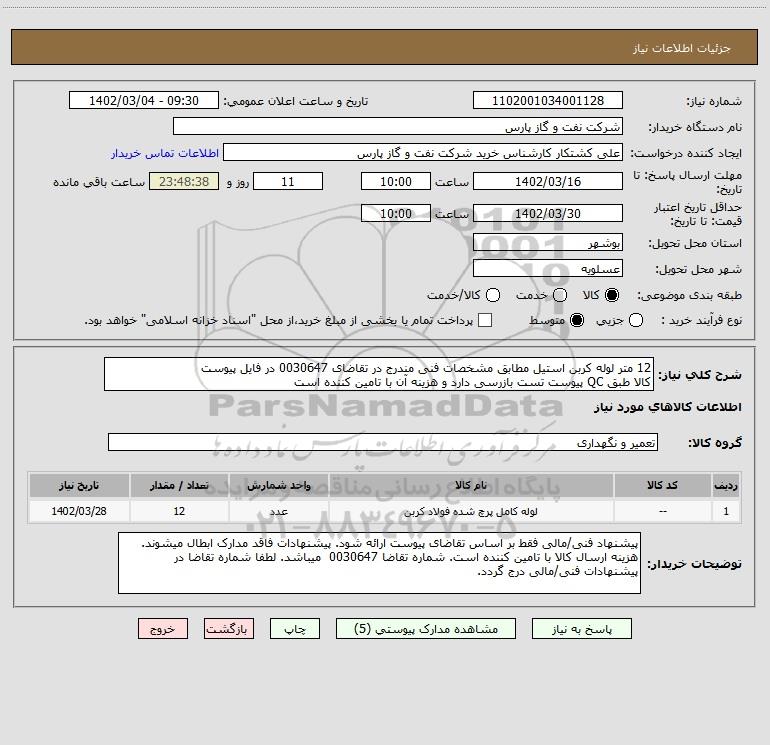Click the need number field 1102001034001128
The image size is (770, 745).
548,100
